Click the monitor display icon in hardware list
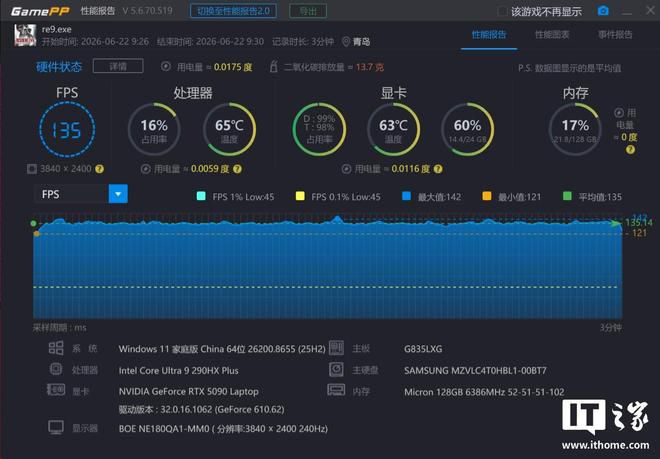Screen dimensions: 660x459 56,427
